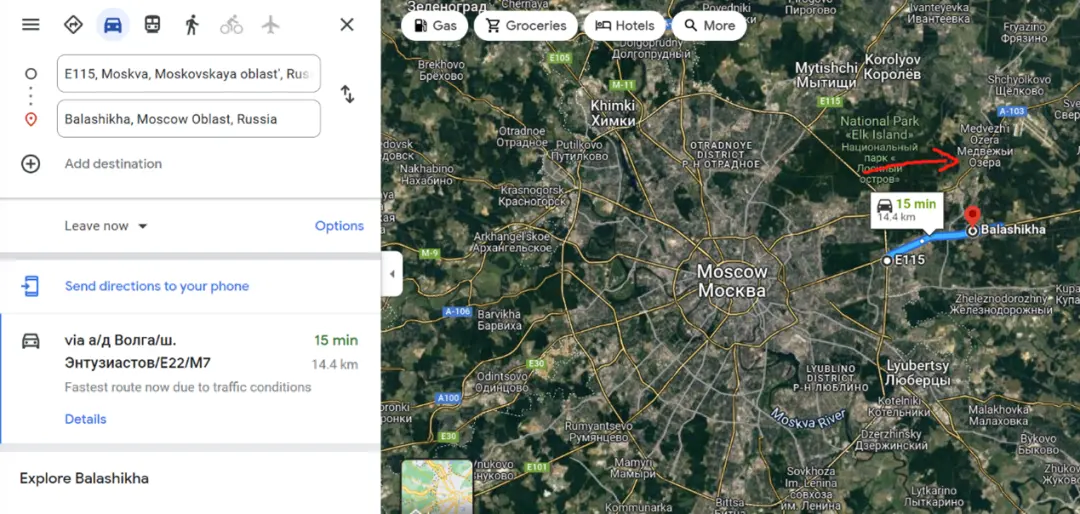Search for Gas stations nearby

tap(434, 26)
